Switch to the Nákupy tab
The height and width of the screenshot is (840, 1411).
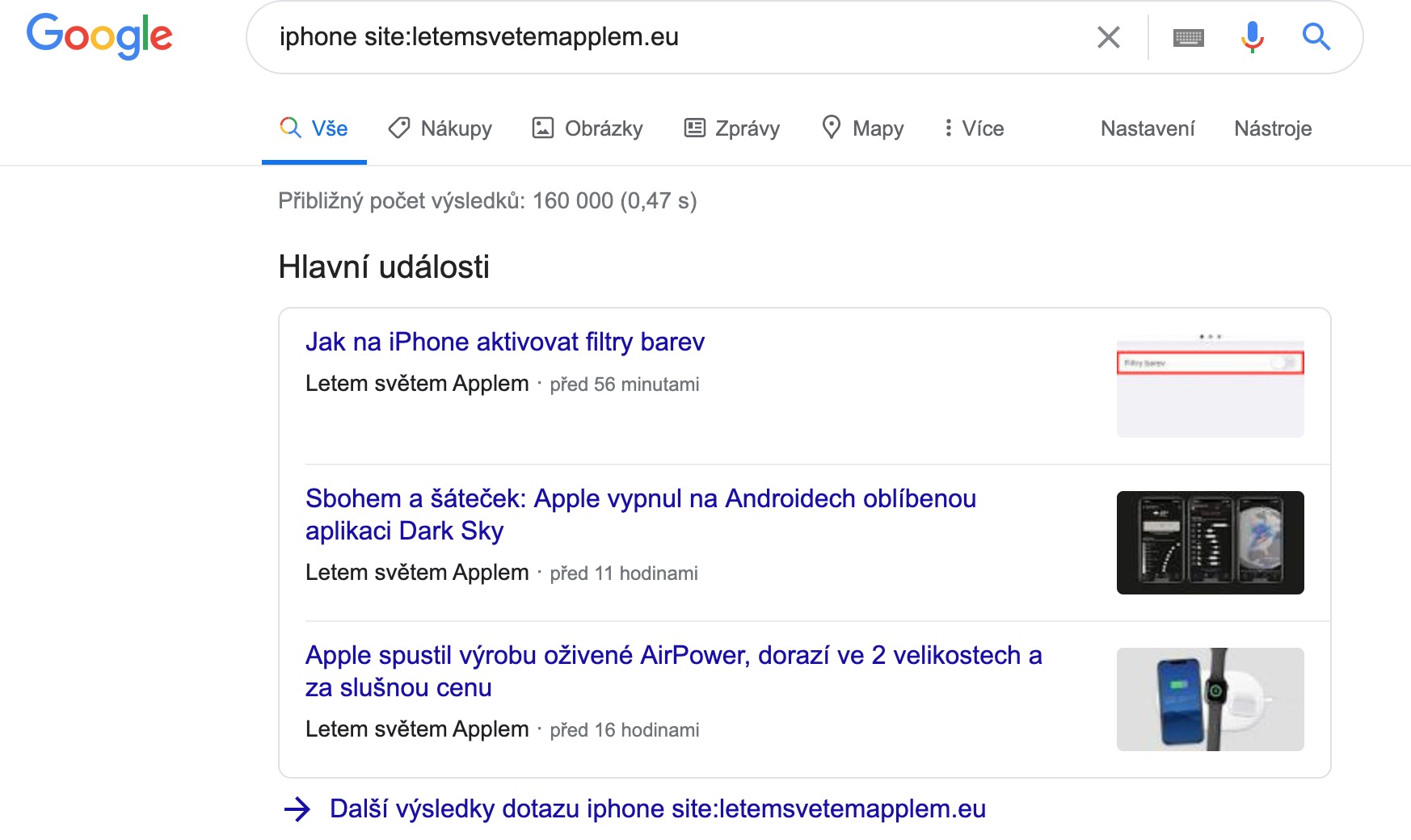(440, 128)
